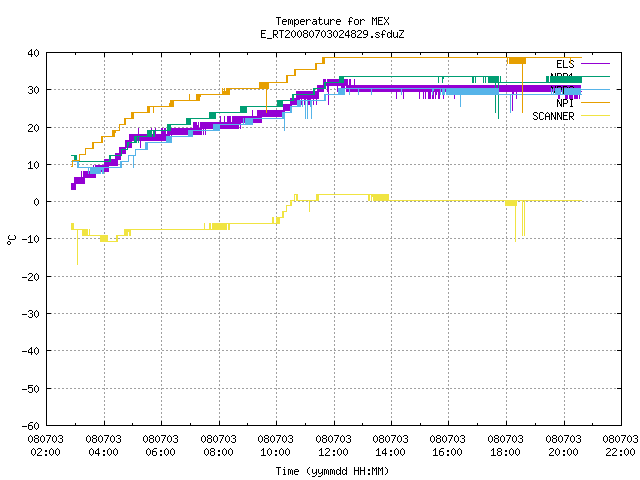Click the y-axis tick label 20
Image resolution: width=640 pixels, height=480 pixels.
click(x=33, y=128)
